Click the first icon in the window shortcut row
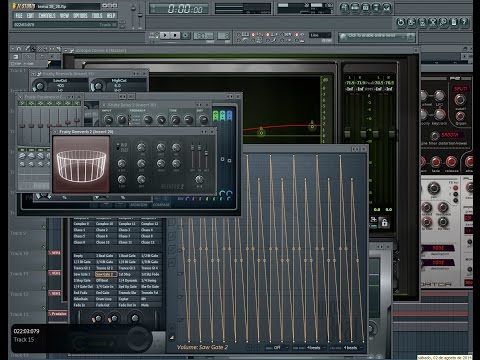Viewport: 480px width, 360px height. 344,7
